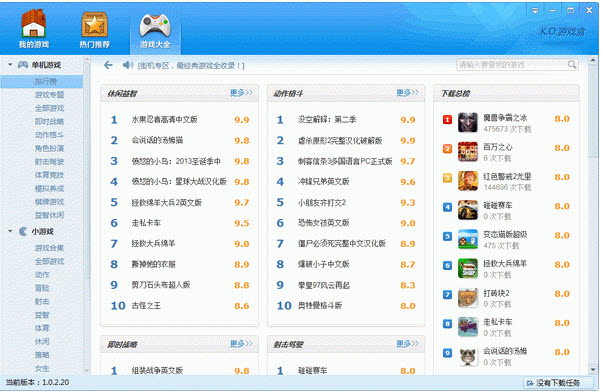Click the 会说话的汤姆 cat icon in download ranking
This screenshot has width=602, height=392.
[x=468, y=356]
